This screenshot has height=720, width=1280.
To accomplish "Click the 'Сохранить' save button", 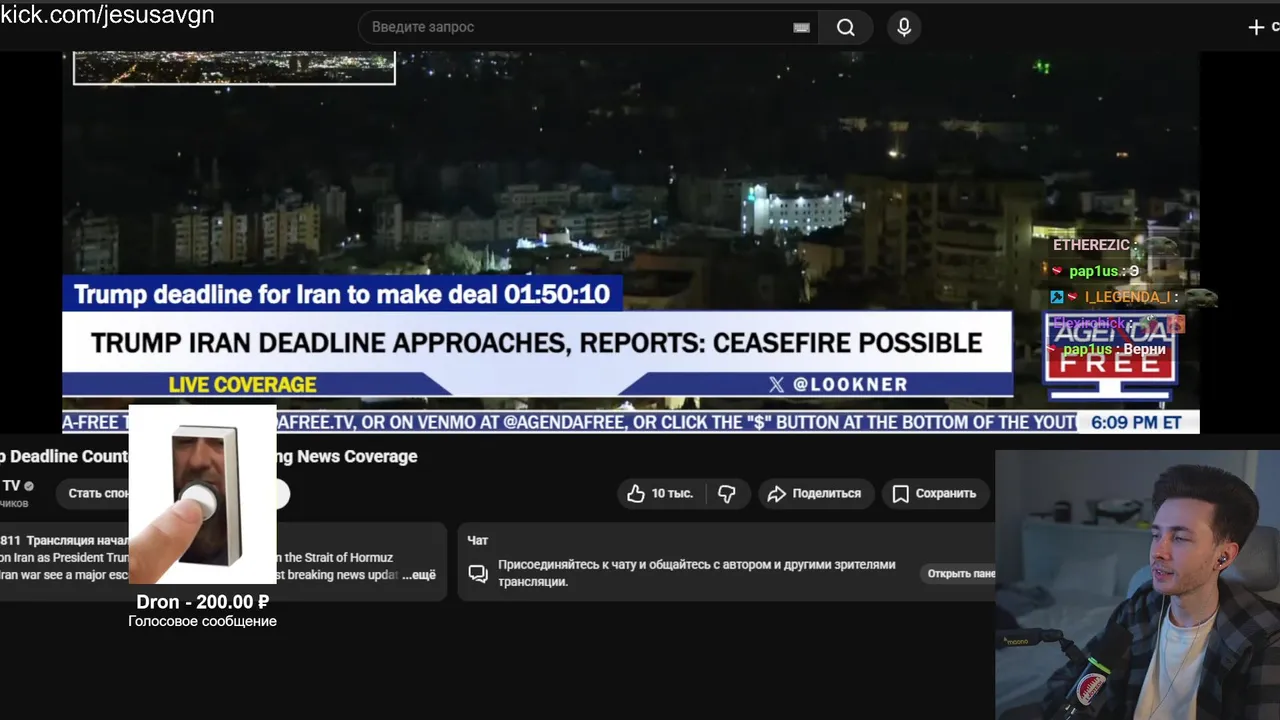I will coord(934,493).
